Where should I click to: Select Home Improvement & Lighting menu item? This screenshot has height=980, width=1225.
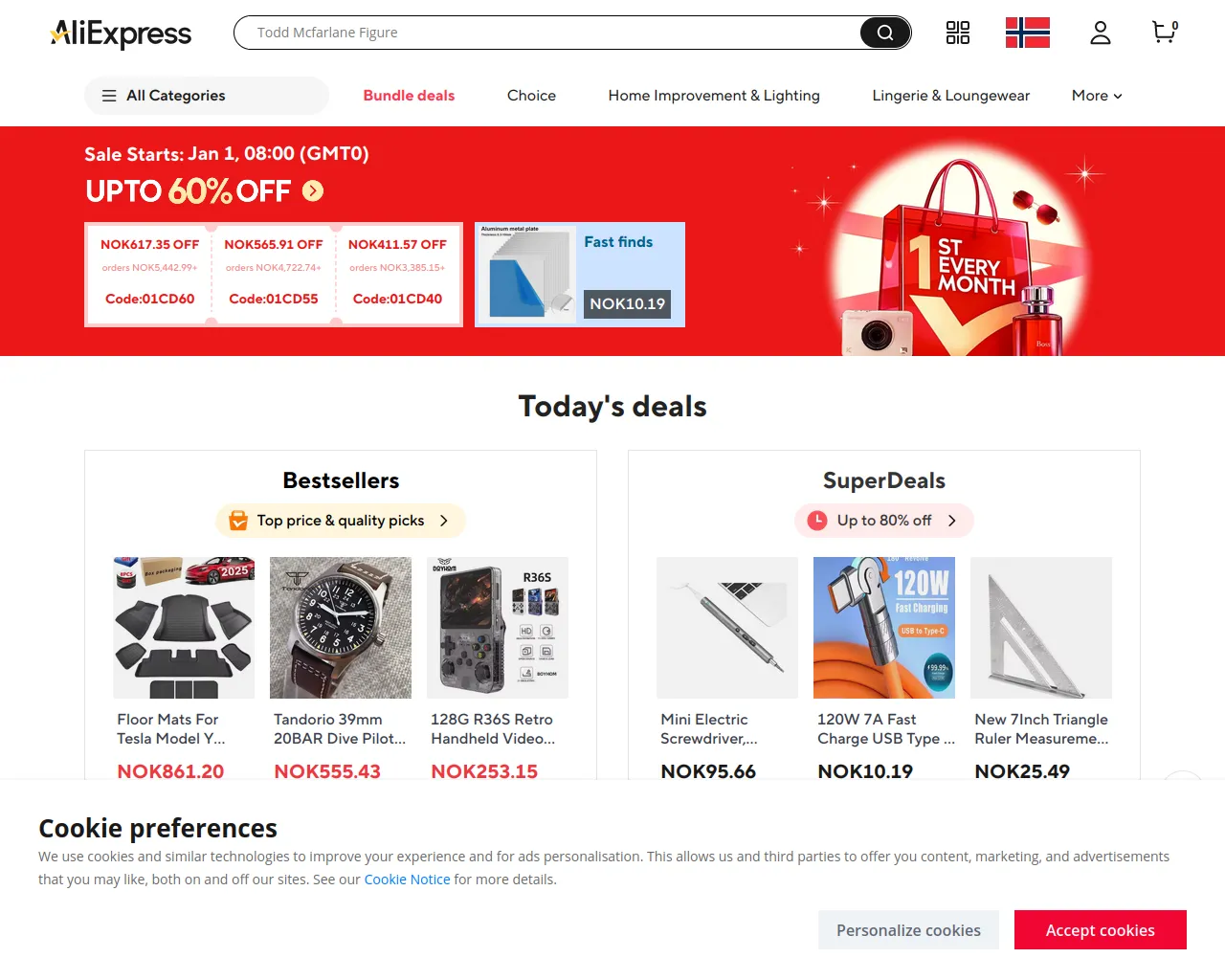click(714, 96)
